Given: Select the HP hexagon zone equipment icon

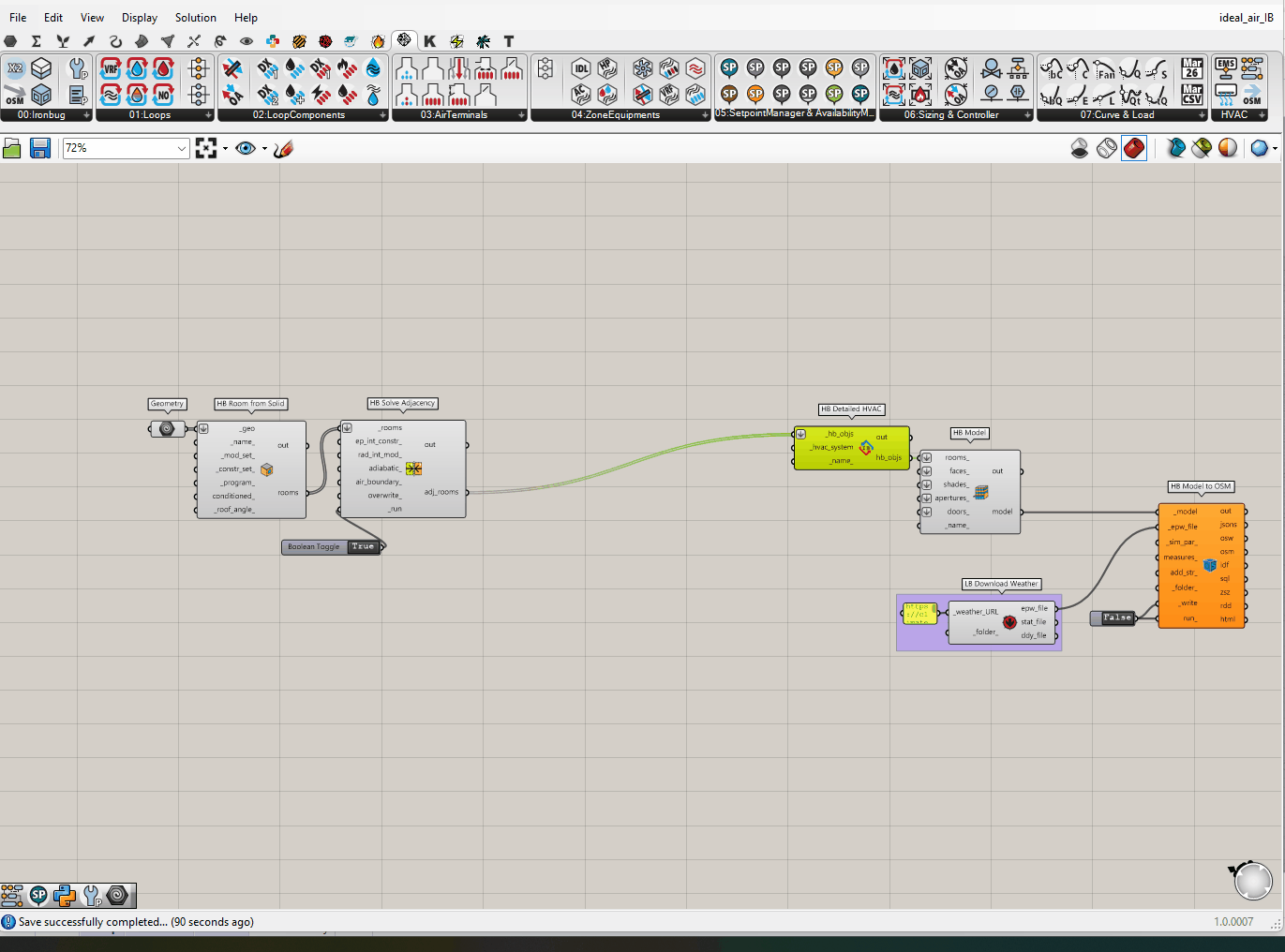Looking at the screenshot, I should coord(607,68).
